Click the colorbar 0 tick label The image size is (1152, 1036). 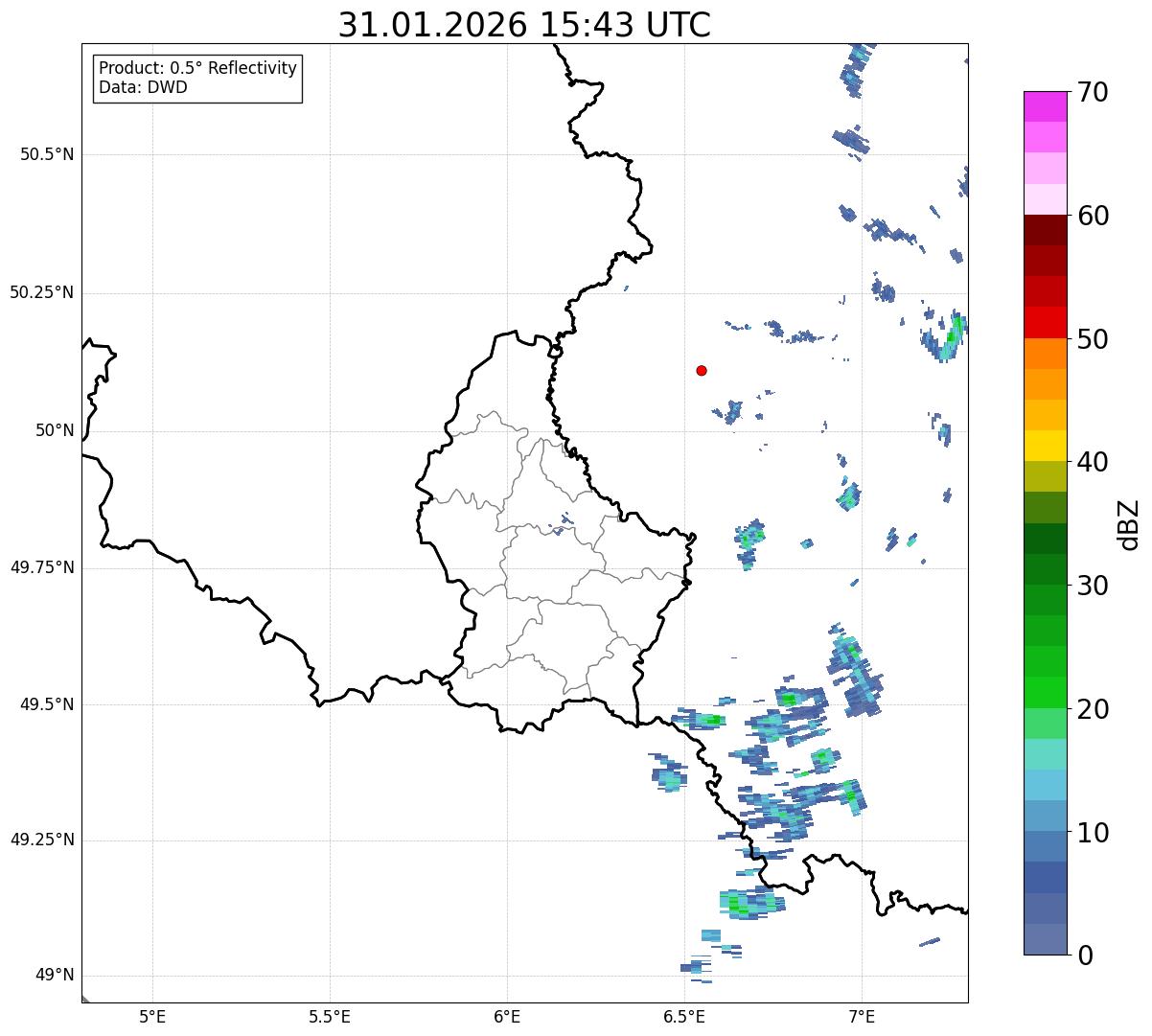(x=1085, y=955)
